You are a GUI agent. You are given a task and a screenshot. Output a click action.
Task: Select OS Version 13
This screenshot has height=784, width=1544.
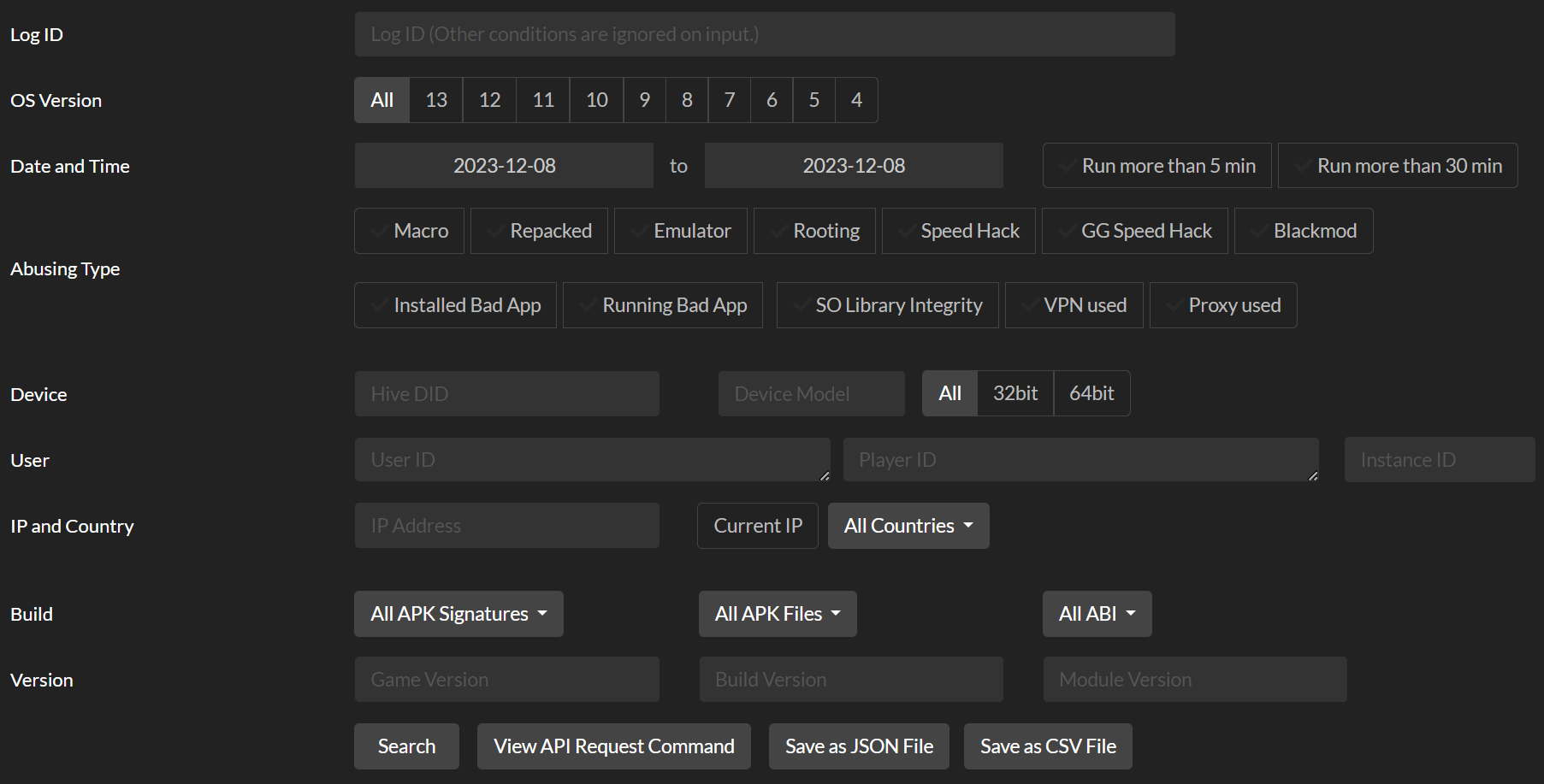436,100
